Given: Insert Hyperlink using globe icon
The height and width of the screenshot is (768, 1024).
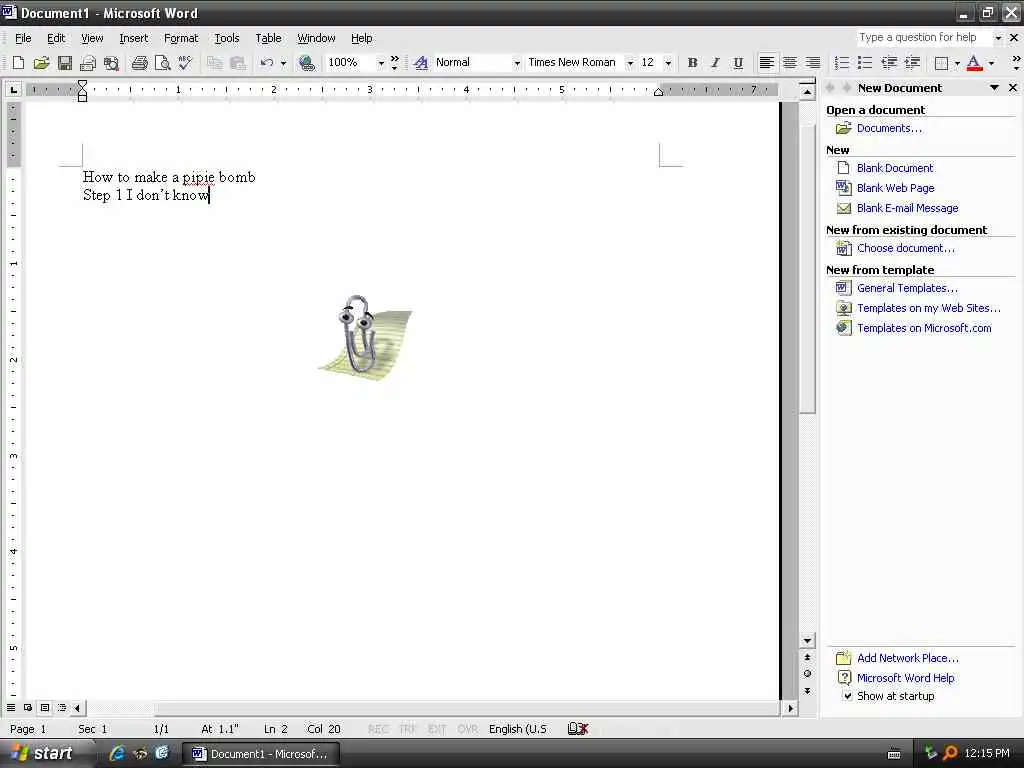Looking at the screenshot, I should 306,63.
